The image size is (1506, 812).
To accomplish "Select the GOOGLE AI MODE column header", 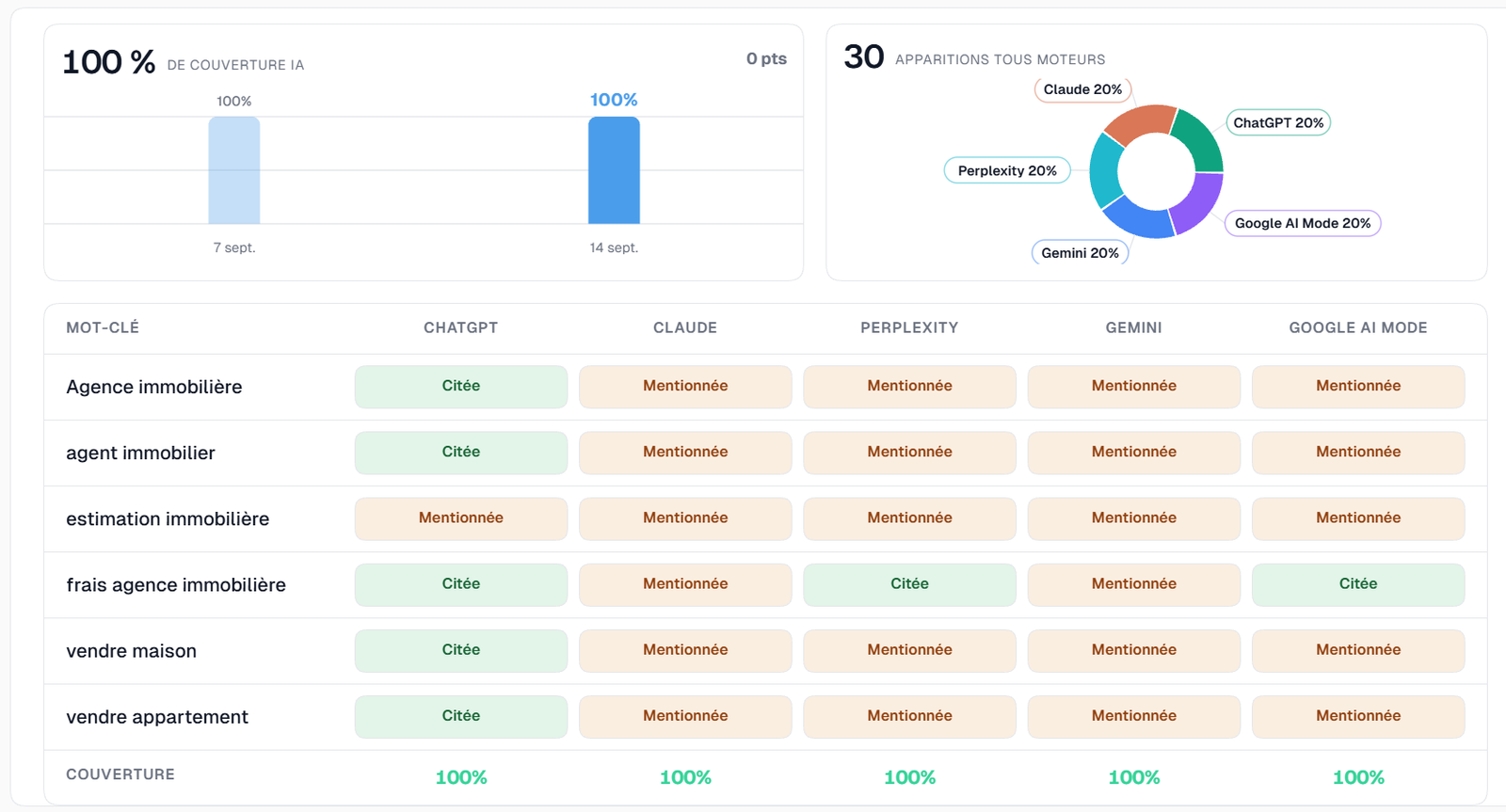I will (x=1358, y=327).
